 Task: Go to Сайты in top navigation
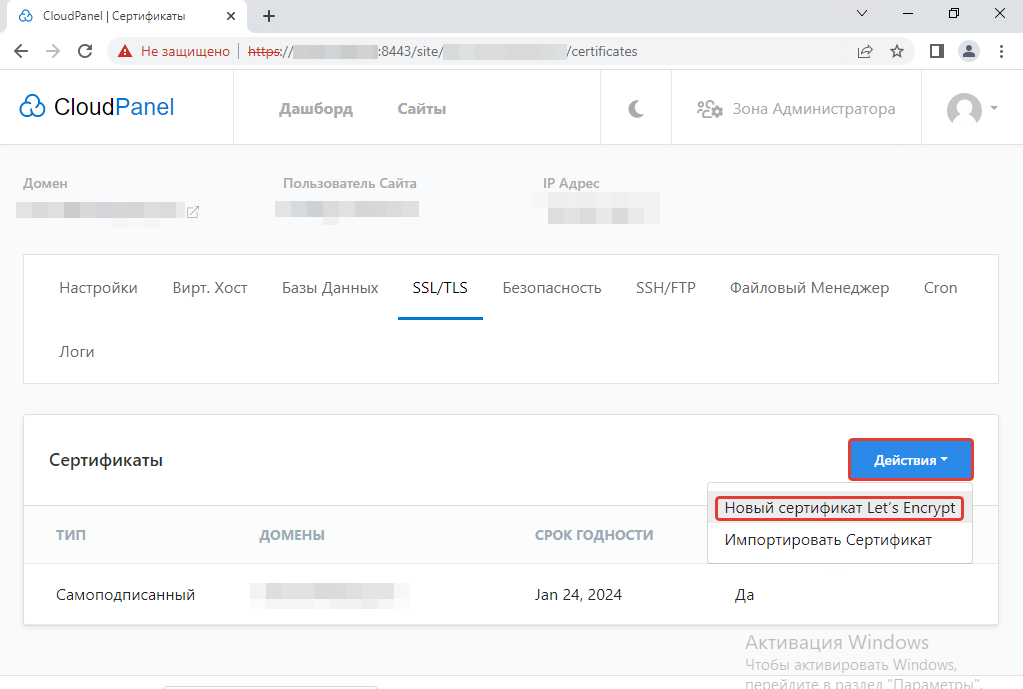pyautogui.click(x=421, y=109)
